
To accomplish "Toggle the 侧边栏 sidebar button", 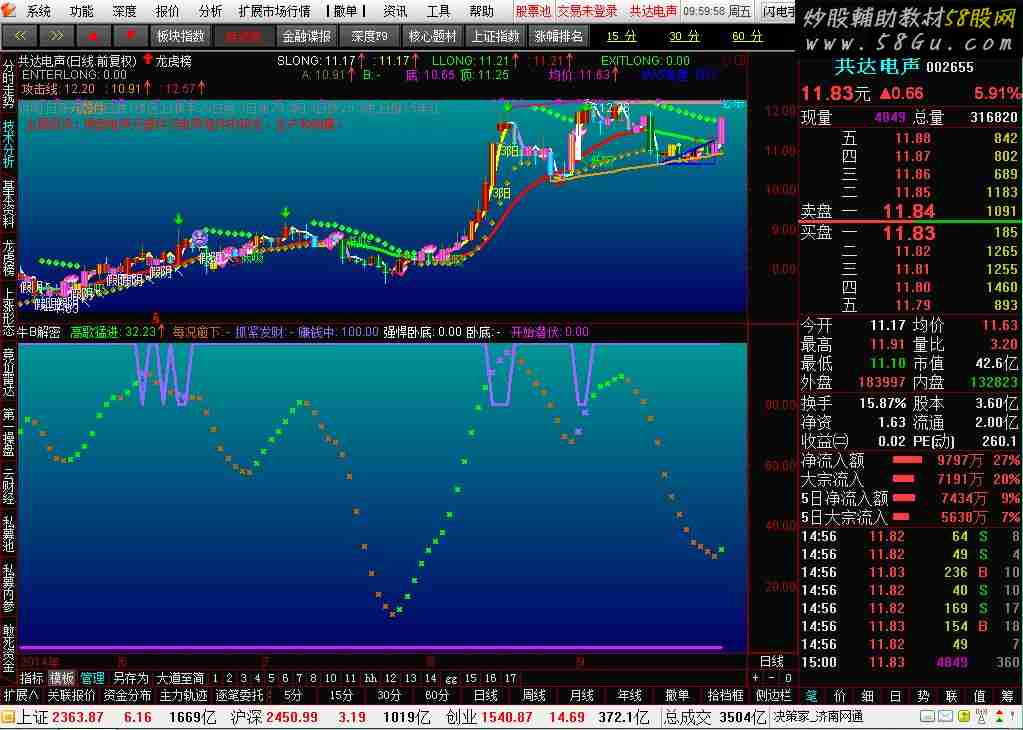I will pos(773,695).
